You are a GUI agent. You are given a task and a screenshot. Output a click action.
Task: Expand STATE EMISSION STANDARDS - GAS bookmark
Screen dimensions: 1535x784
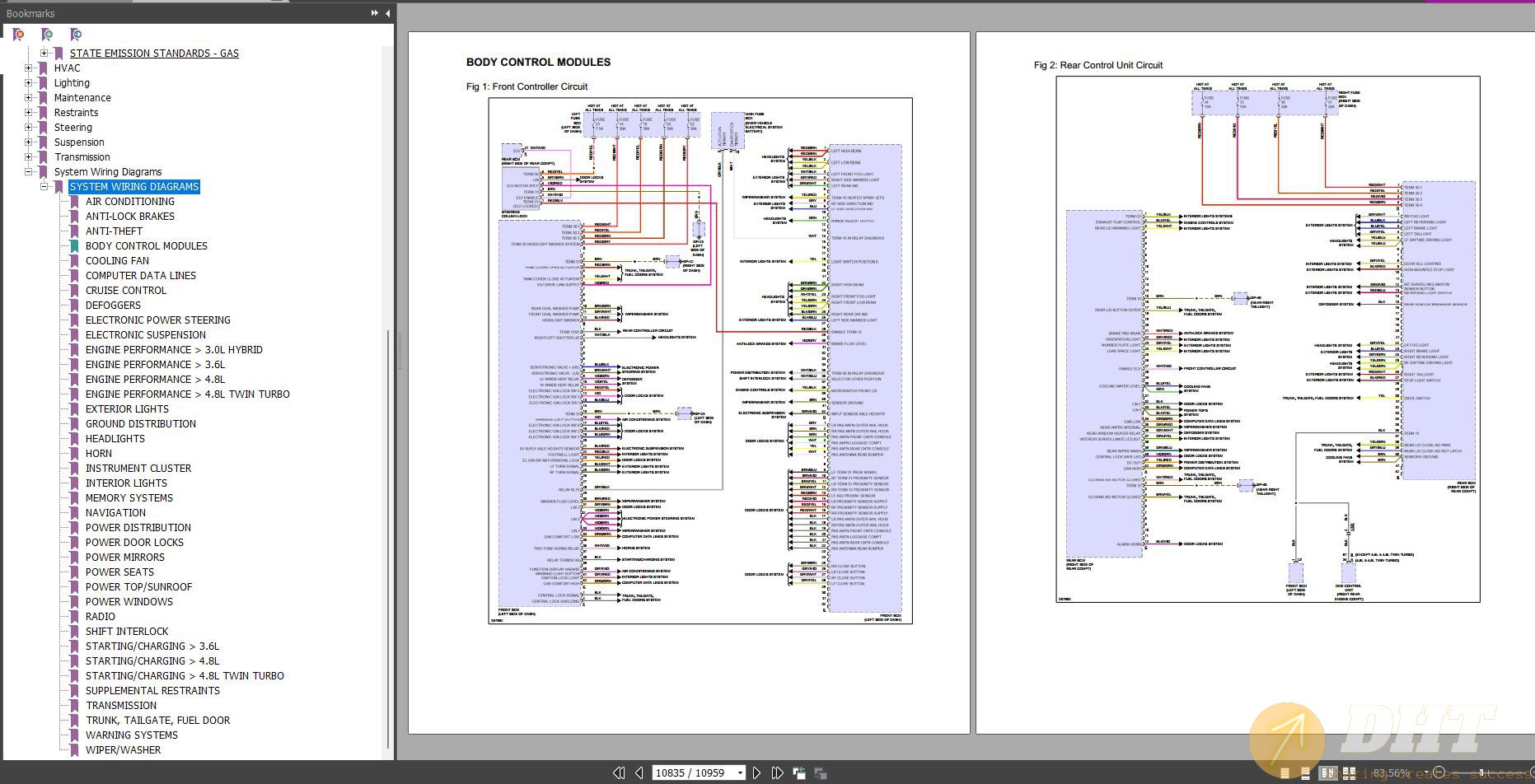44,54
